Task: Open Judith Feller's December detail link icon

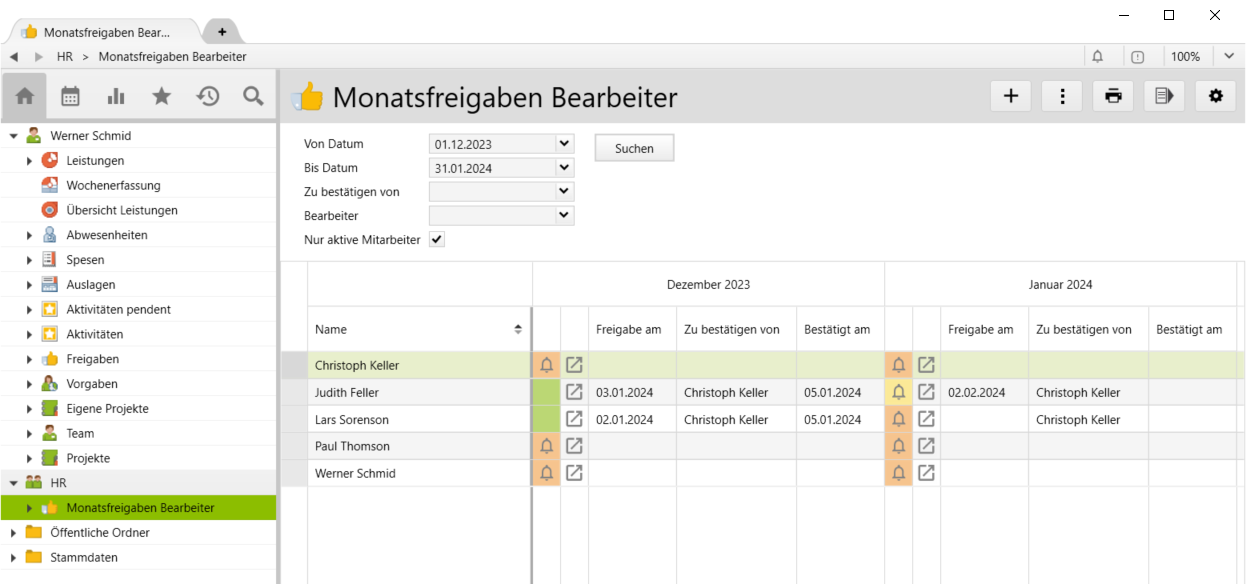Action: 574,392
